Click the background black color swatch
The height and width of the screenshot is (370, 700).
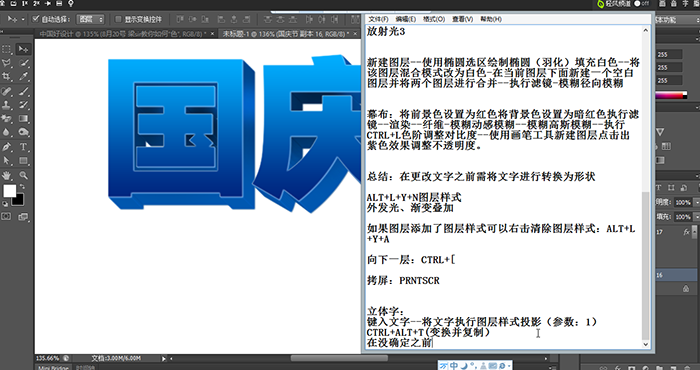point(18,200)
